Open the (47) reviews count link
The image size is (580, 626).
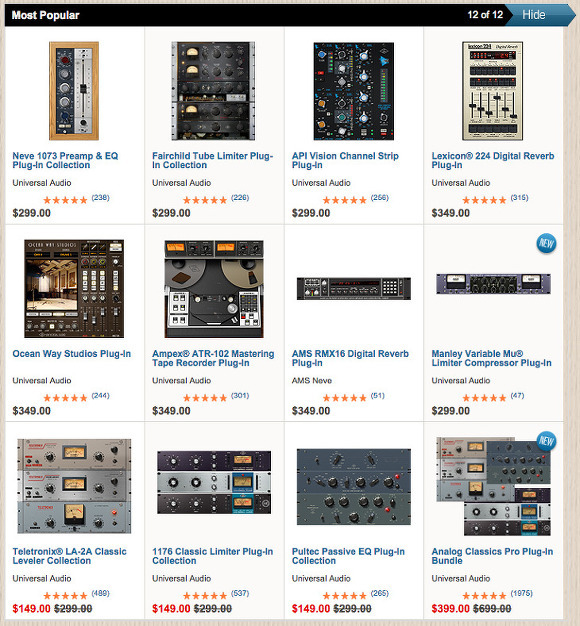517,396
